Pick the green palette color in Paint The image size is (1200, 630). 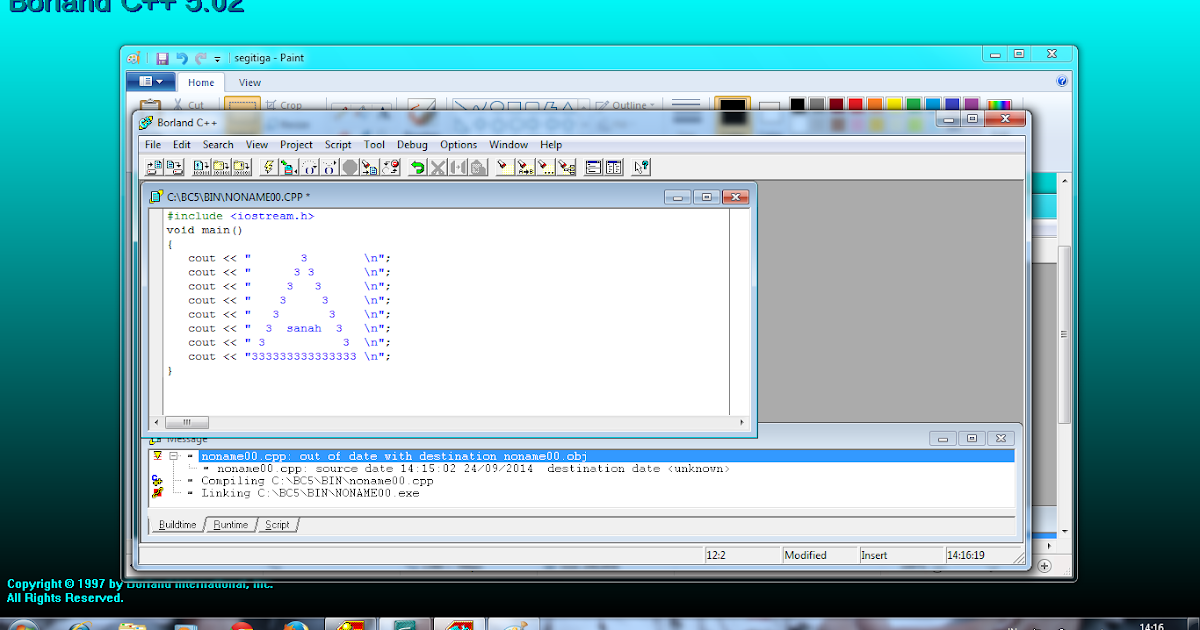pyautogui.click(x=913, y=105)
